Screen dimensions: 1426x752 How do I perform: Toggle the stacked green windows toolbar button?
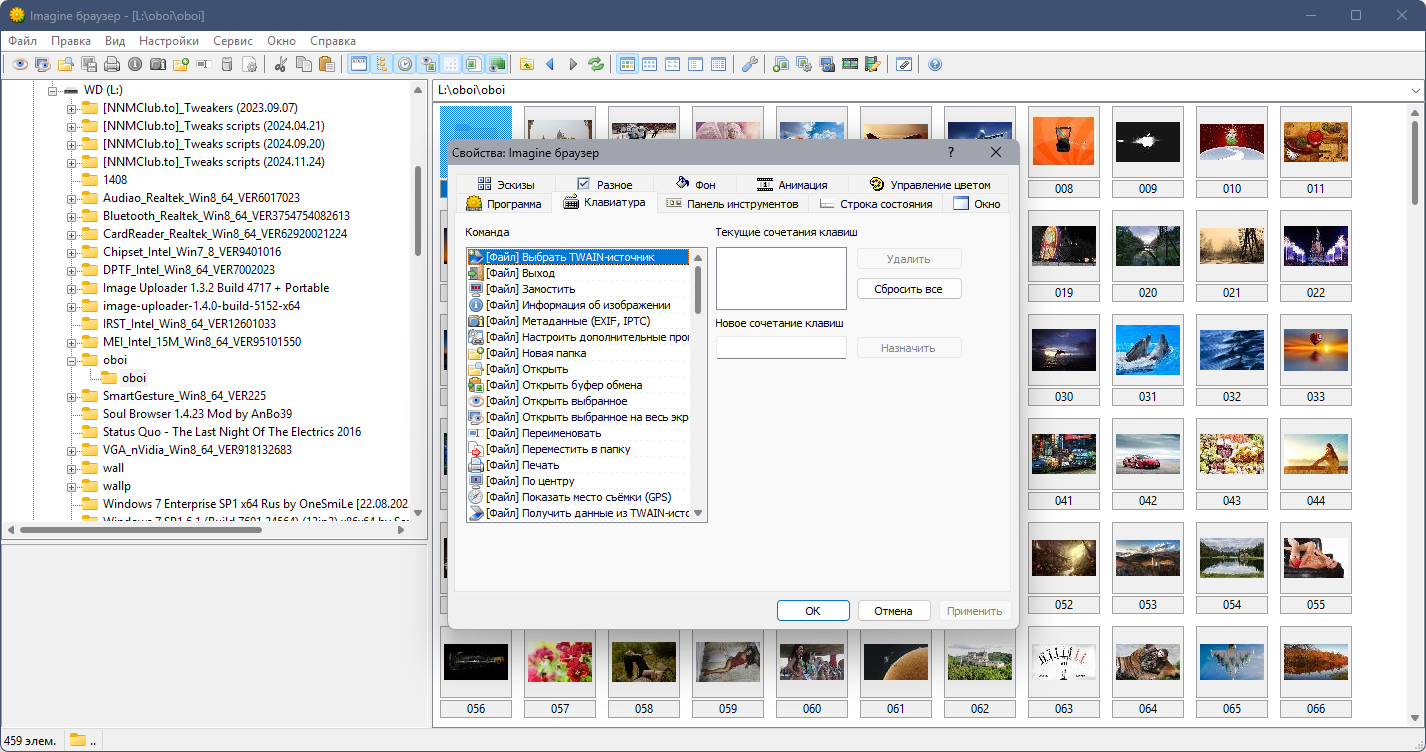click(496, 65)
